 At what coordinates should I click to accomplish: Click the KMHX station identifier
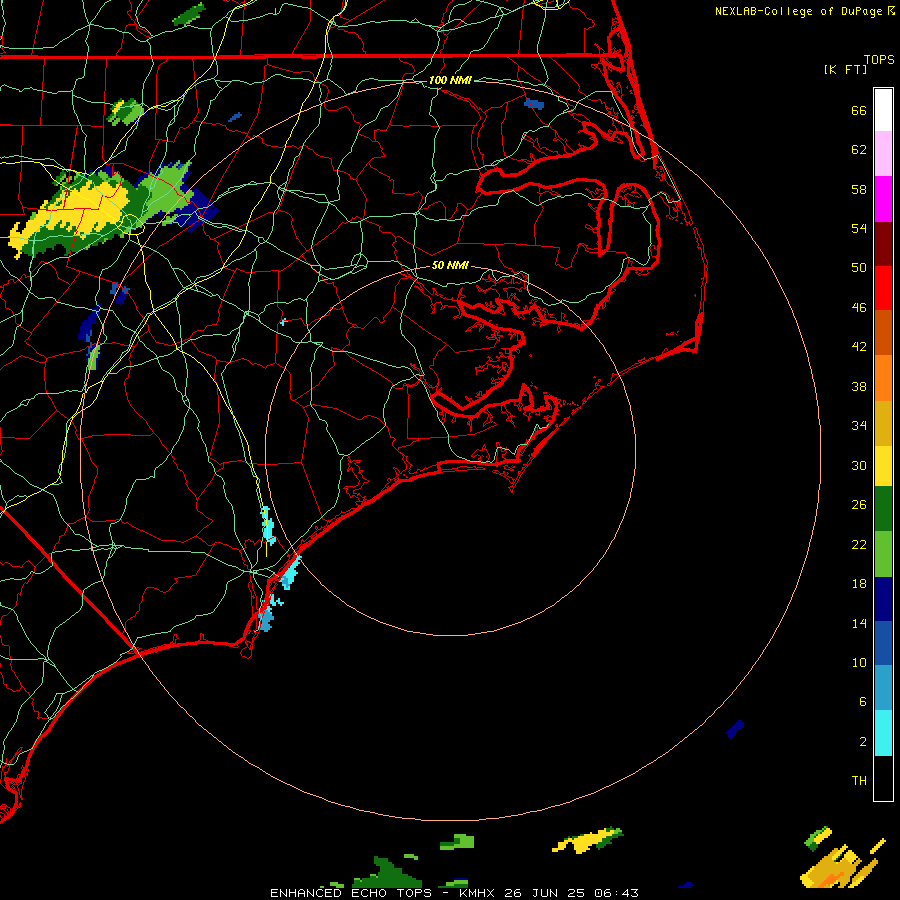[x=479, y=893]
